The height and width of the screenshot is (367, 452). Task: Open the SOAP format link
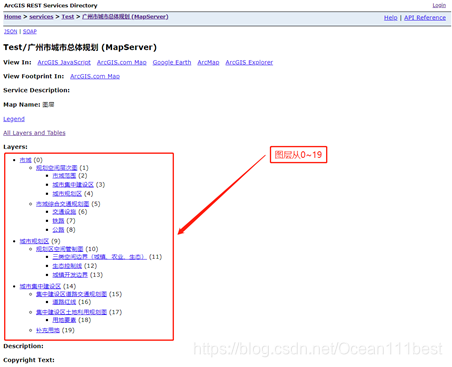pyautogui.click(x=30, y=31)
